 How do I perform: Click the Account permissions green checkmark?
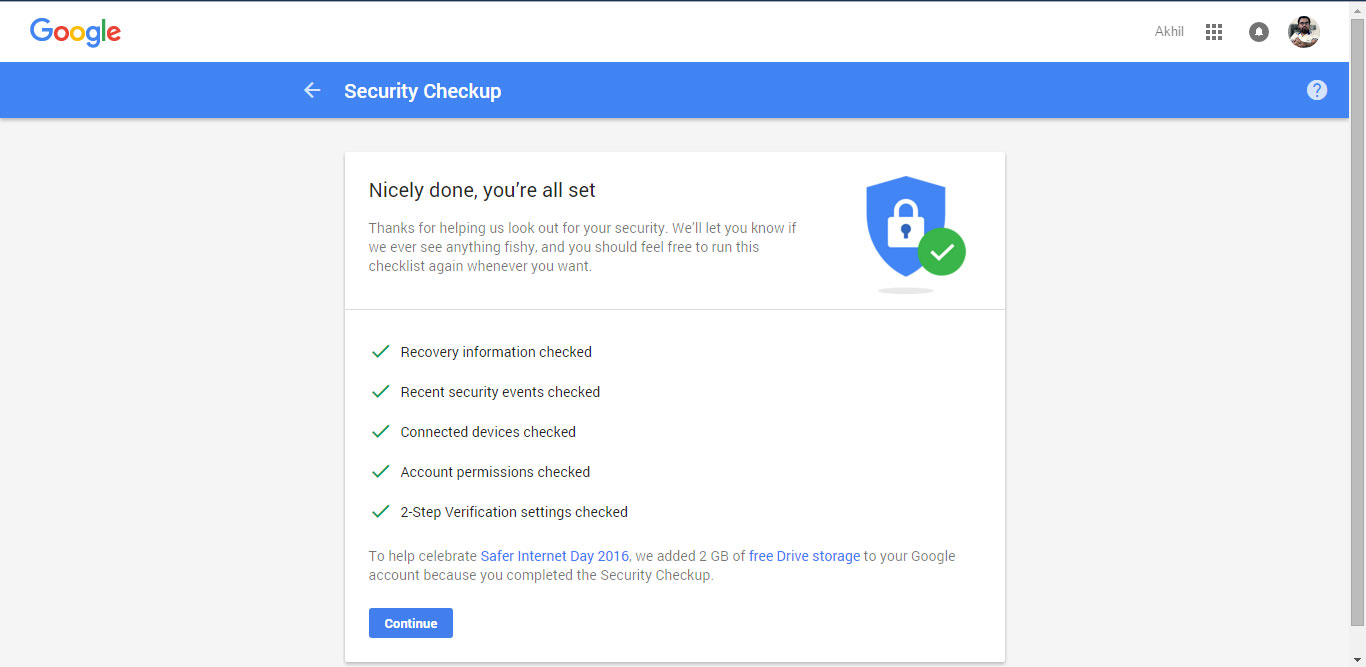(x=380, y=472)
